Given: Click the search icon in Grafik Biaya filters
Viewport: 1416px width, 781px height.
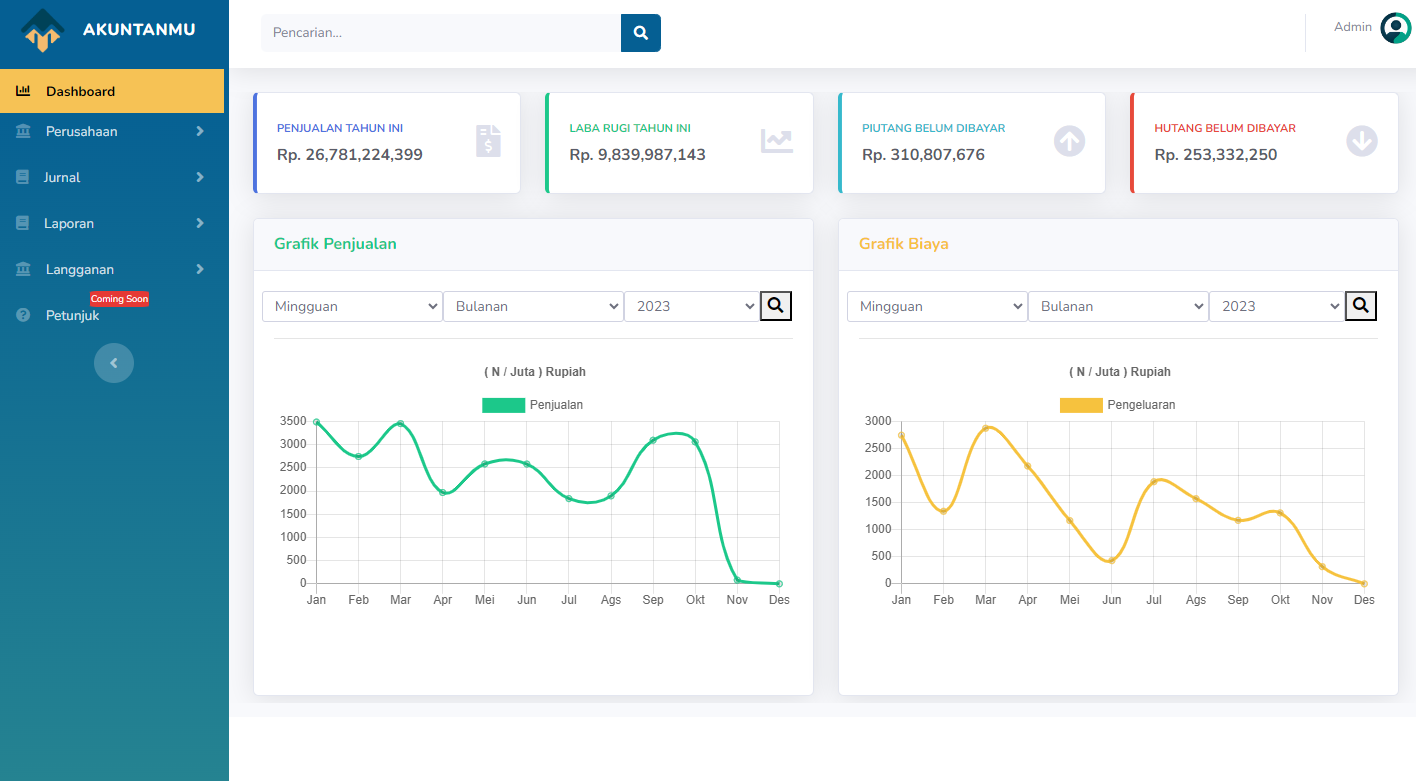Looking at the screenshot, I should (1361, 306).
